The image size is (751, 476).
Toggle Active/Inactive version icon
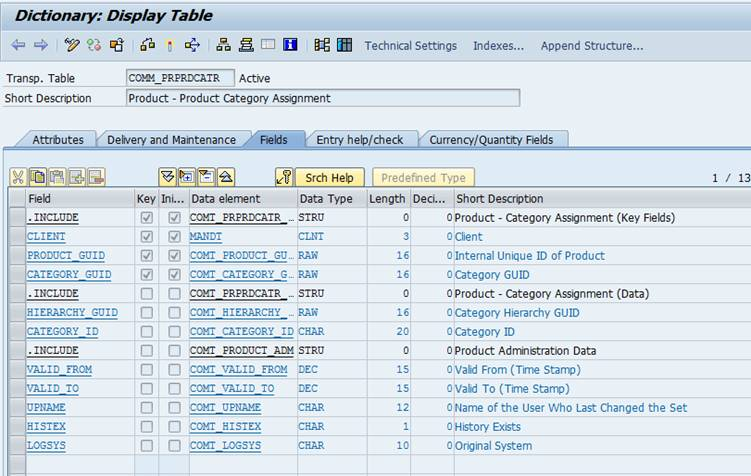tap(94, 45)
